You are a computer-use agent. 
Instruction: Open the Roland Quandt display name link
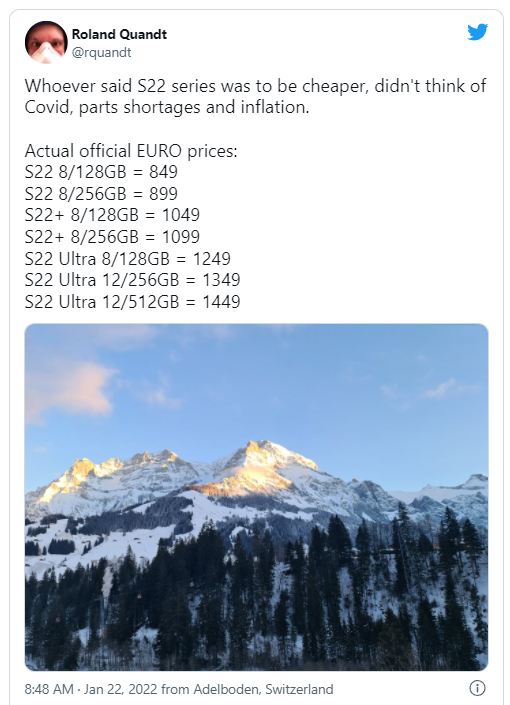click(119, 34)
